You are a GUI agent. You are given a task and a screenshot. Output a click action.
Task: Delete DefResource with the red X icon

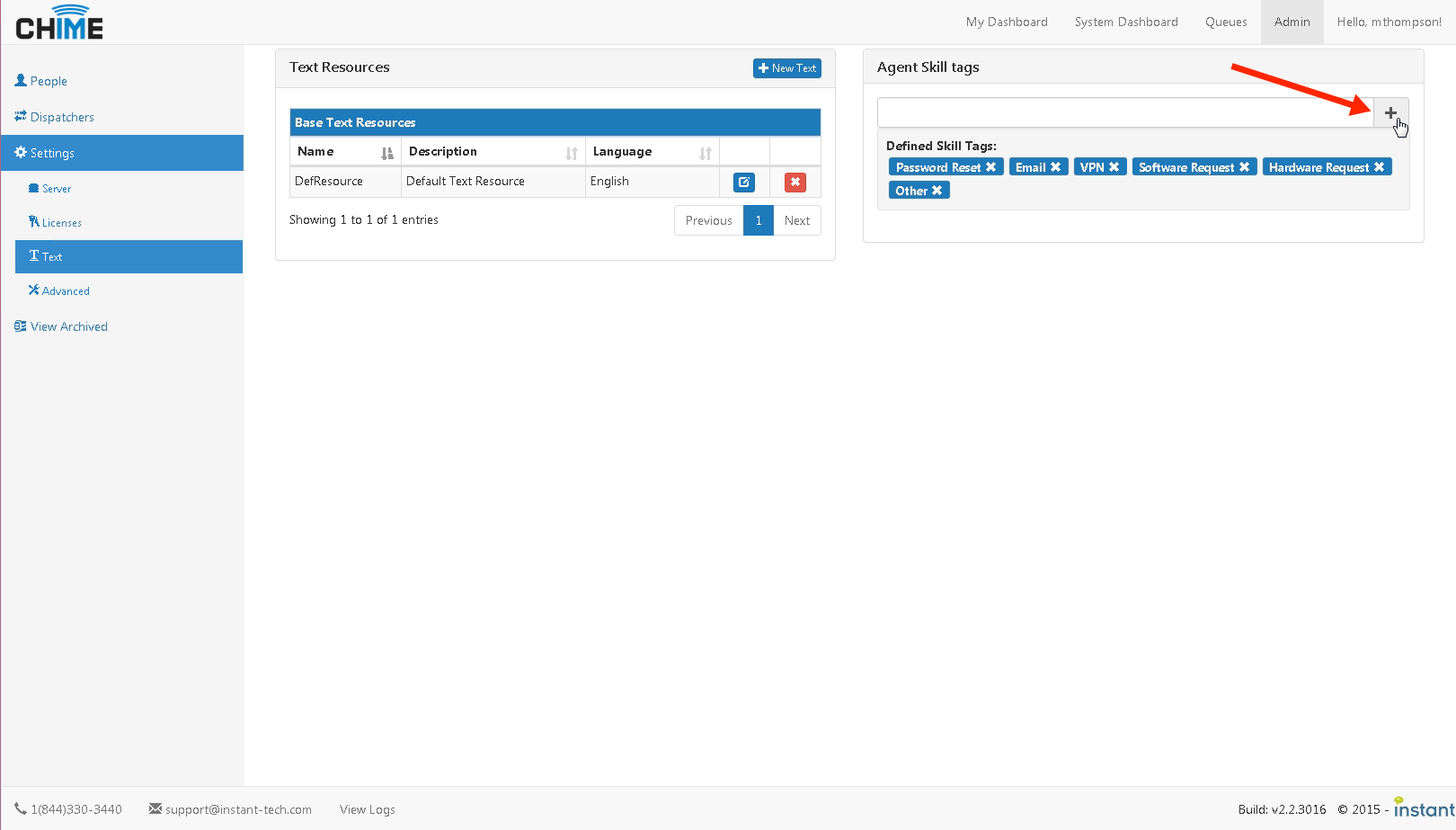[795, 183]
